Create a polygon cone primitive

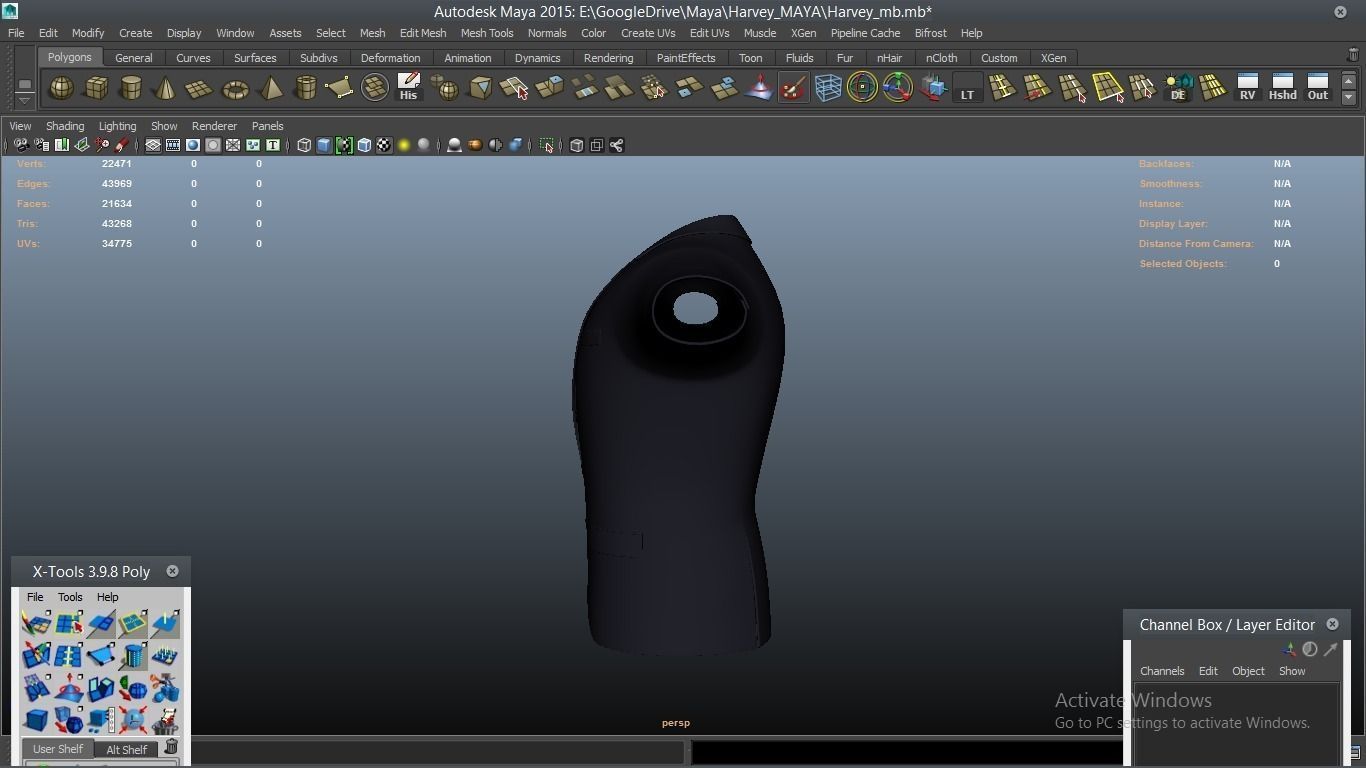click(x=165, y=88)
